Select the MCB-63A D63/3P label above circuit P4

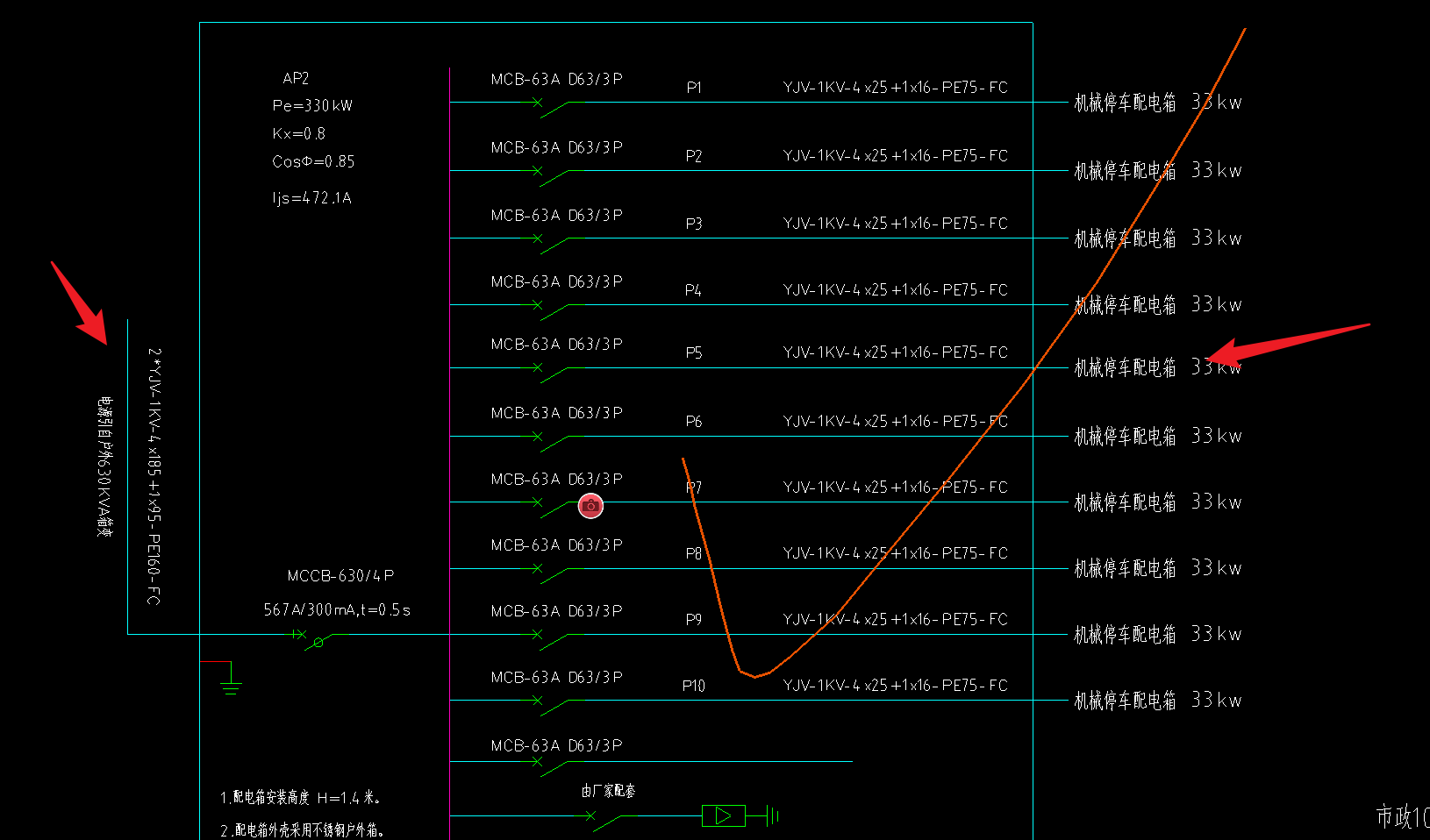point(557,281)
